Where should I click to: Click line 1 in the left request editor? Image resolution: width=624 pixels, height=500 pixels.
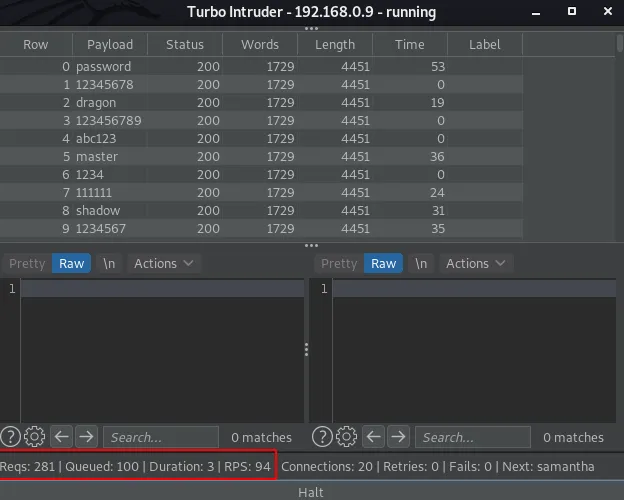pyautogui.click(x=162, y=288)
